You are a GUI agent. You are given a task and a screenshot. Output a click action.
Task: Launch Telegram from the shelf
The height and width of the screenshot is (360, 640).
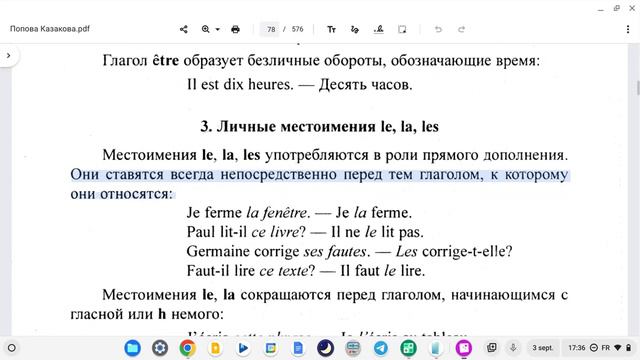pos(380,348)
